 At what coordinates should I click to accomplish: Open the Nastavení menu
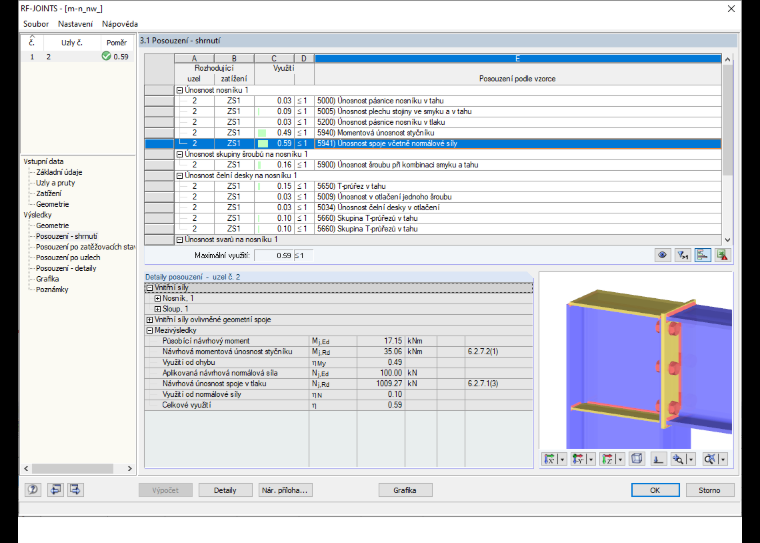pyautogui.click(x=75, y=24)
